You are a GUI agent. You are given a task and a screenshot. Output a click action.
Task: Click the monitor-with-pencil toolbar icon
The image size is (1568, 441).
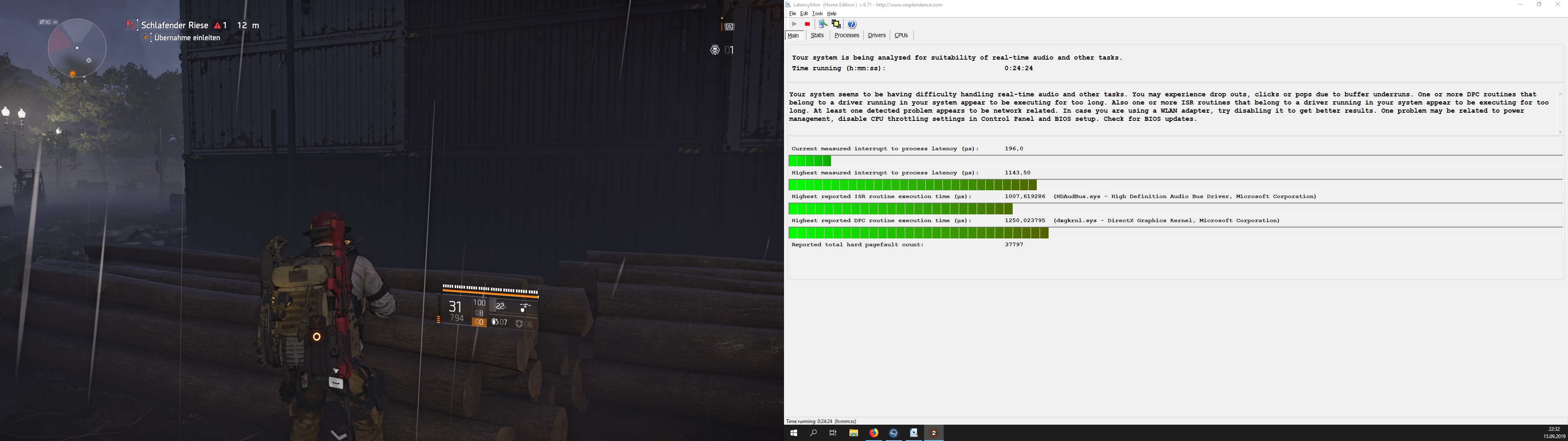tap(822, 24)
